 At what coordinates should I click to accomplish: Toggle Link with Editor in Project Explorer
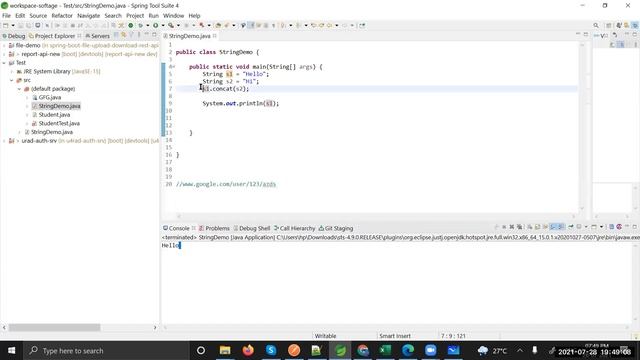(x=124, y=36)
